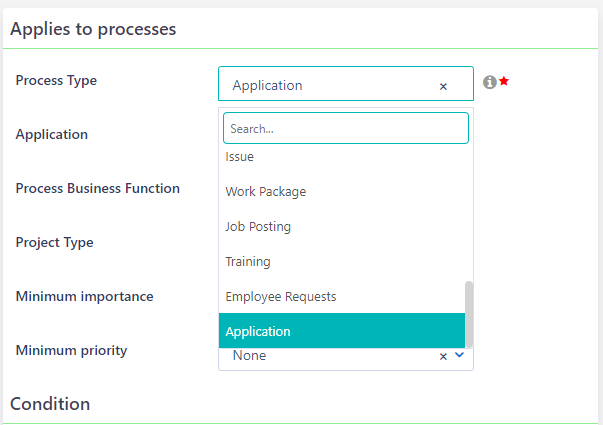Click the Minimum priority label

(x=71, y=350)
